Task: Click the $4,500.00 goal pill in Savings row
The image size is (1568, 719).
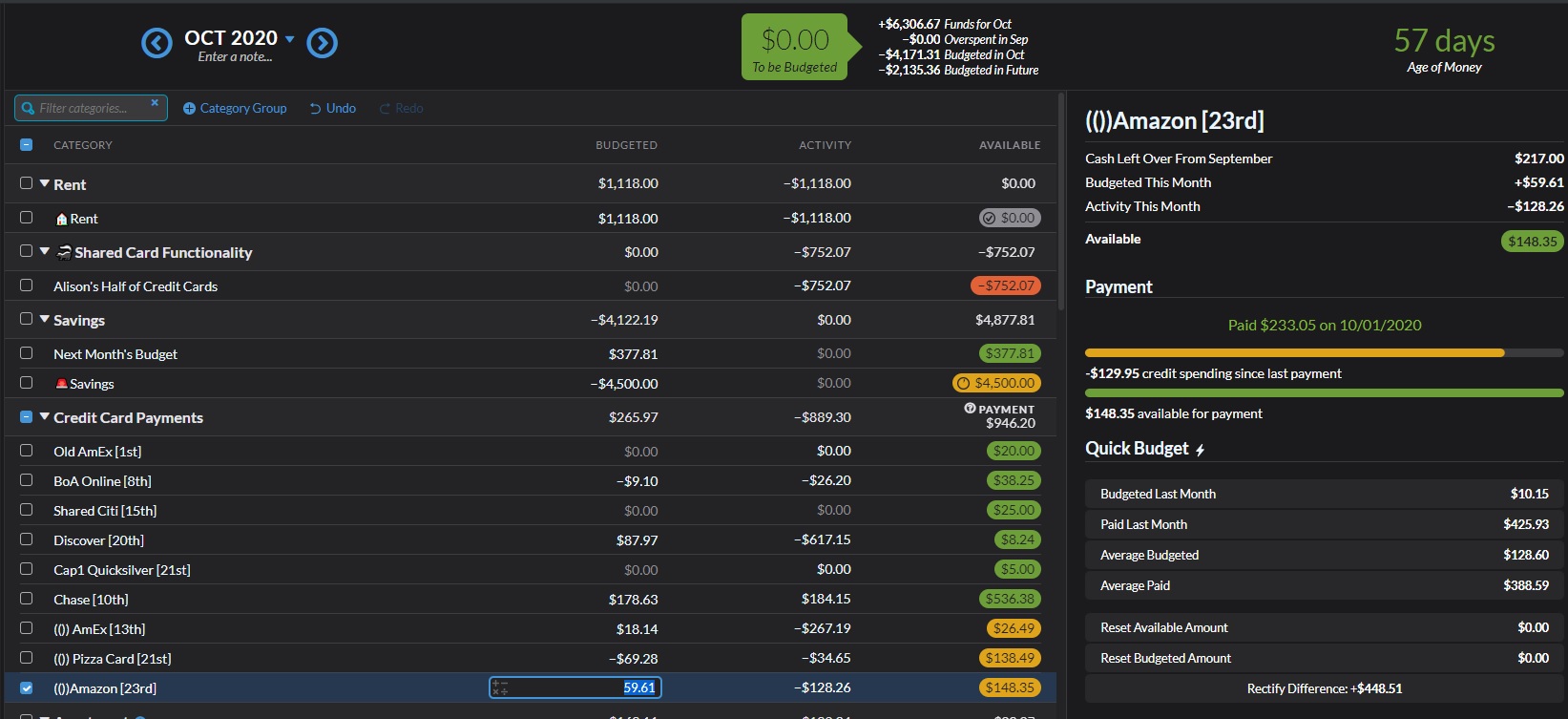Action: click(996, 383)
